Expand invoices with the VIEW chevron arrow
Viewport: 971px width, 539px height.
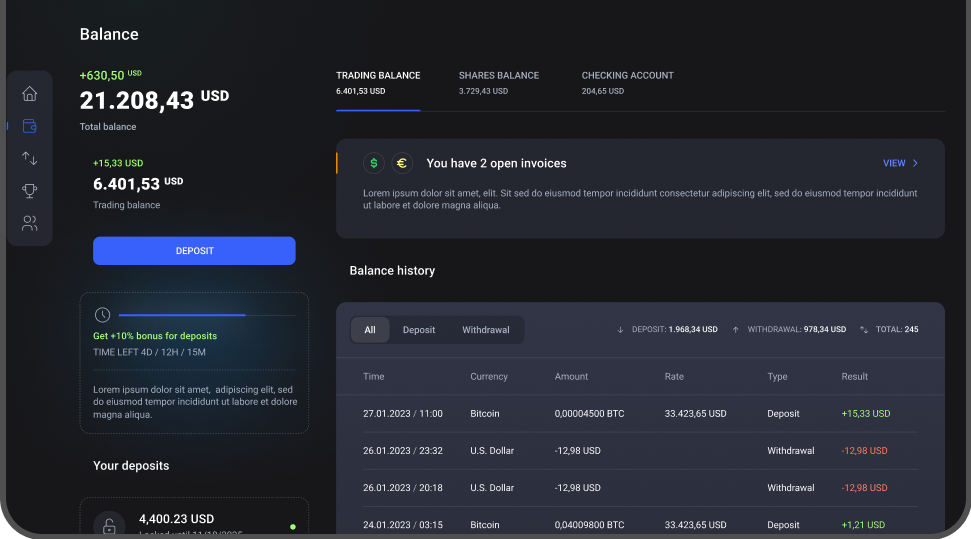coord(915,163)
